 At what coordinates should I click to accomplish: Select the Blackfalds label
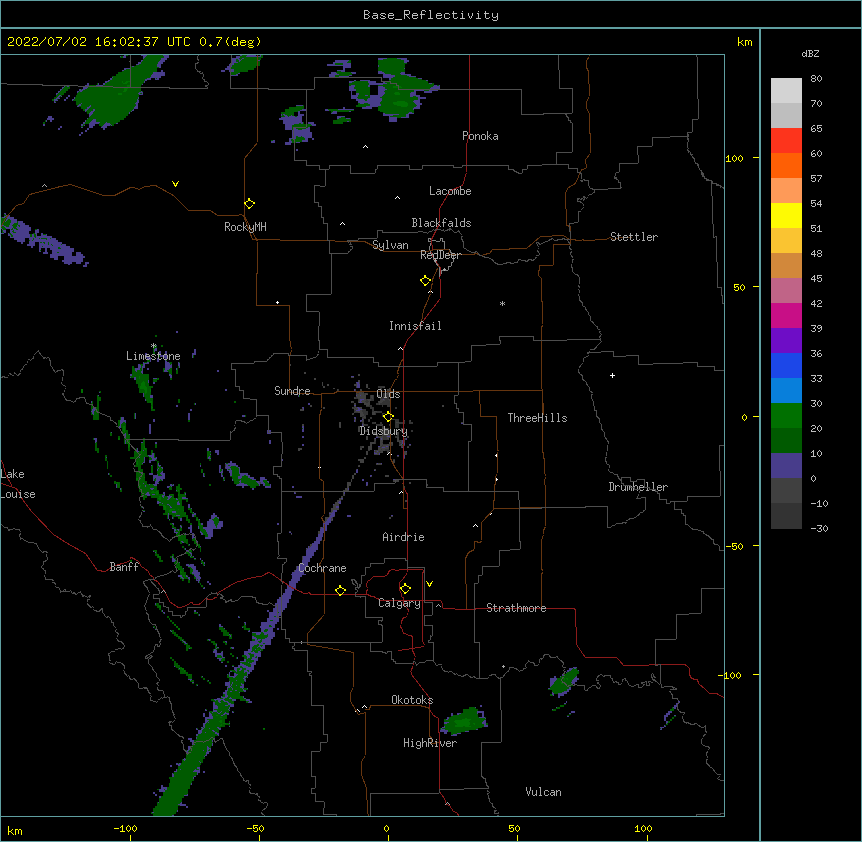pyautogui.click(x=441, y=223)
